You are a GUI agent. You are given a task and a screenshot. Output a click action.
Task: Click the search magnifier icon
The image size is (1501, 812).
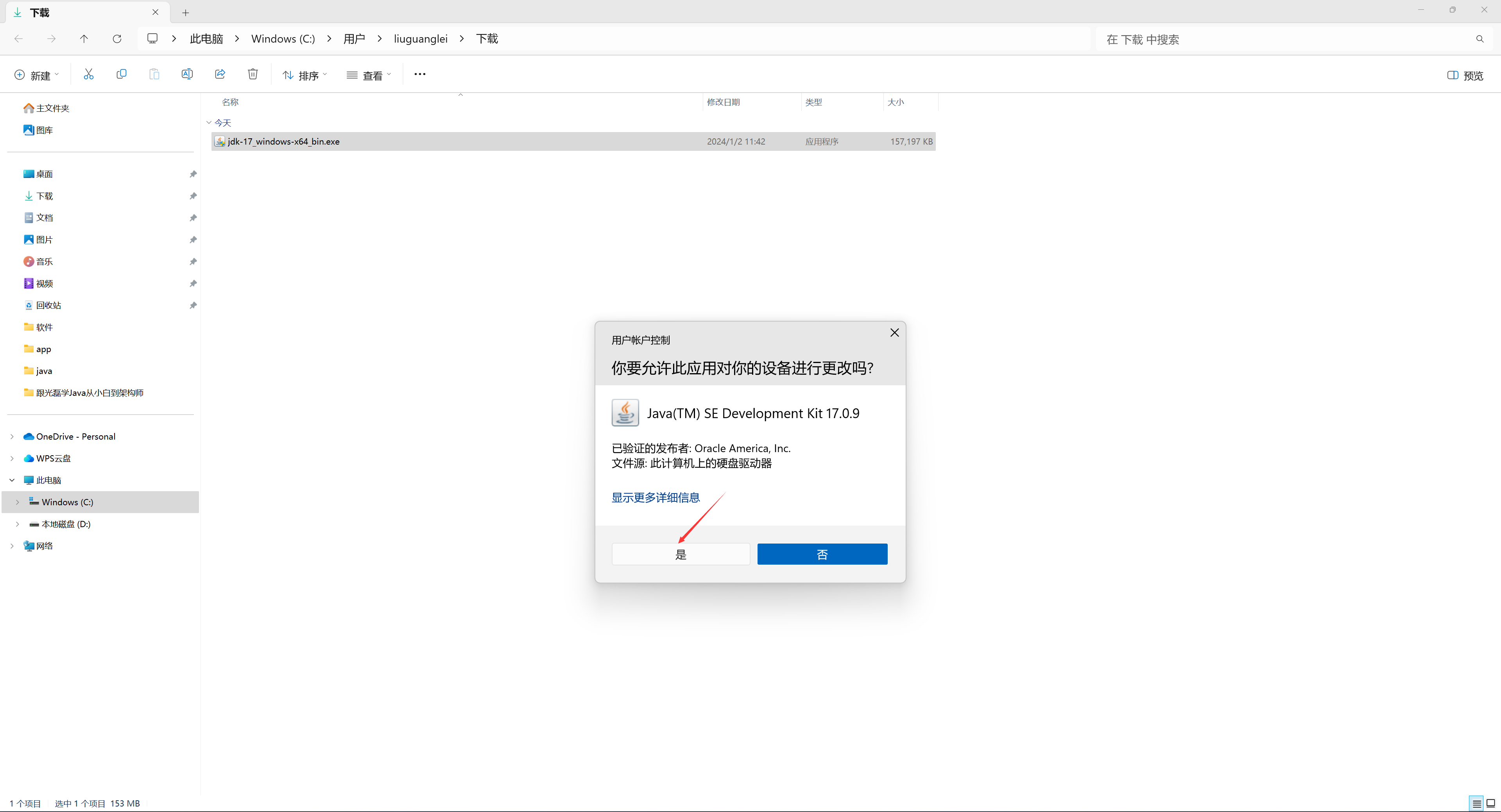pos(1480,39)
